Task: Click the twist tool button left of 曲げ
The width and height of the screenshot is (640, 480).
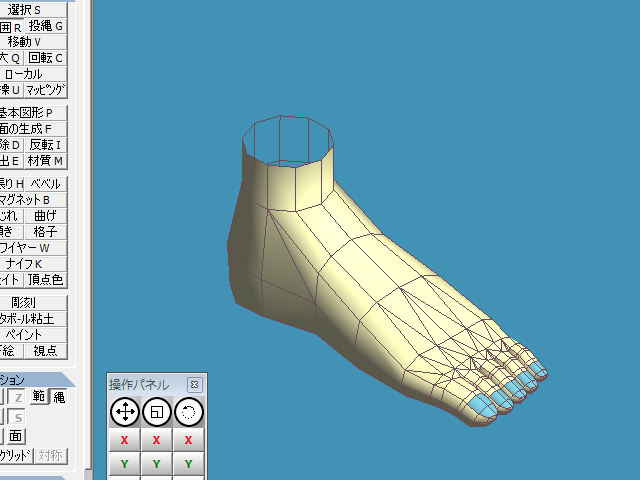Action: [11, 216]
